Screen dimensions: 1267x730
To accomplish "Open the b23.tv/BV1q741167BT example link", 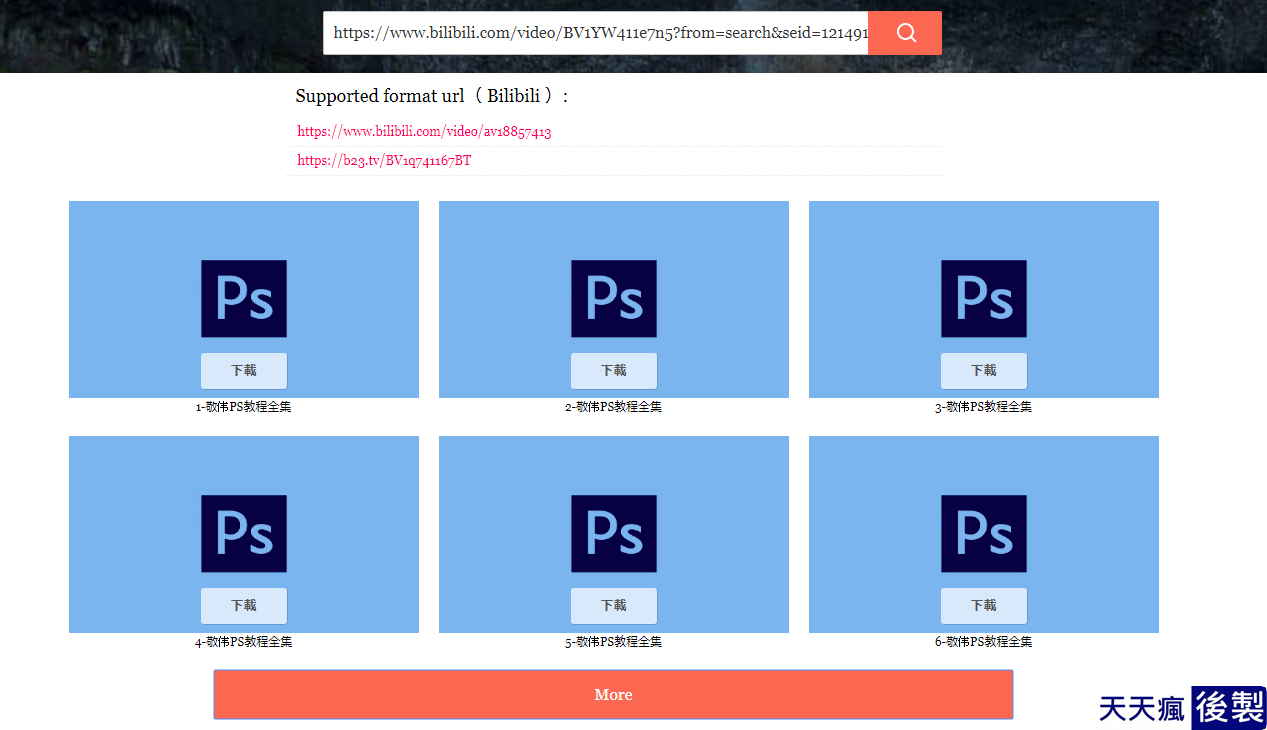I will 384,160.
